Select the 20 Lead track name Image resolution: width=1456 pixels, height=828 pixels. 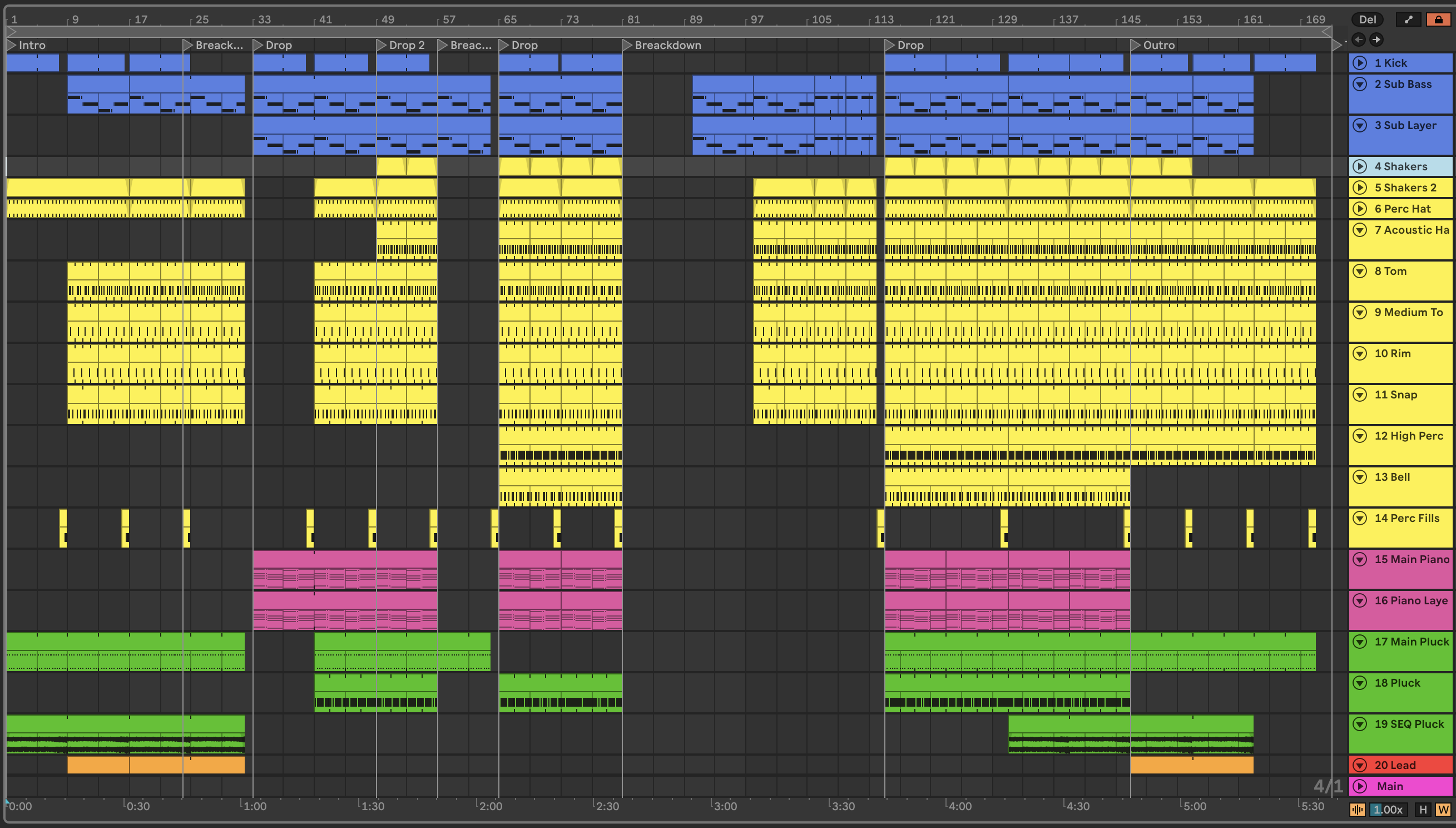click(1395, 766)
